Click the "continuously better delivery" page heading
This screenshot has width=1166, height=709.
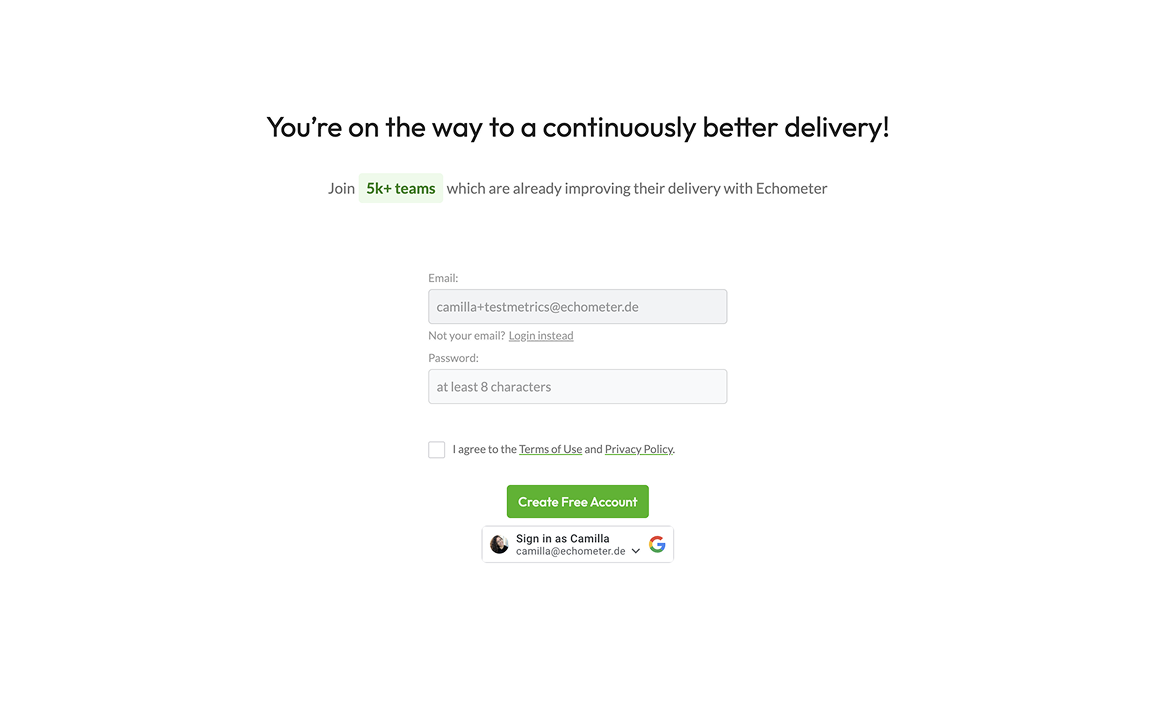click(577, 128)
